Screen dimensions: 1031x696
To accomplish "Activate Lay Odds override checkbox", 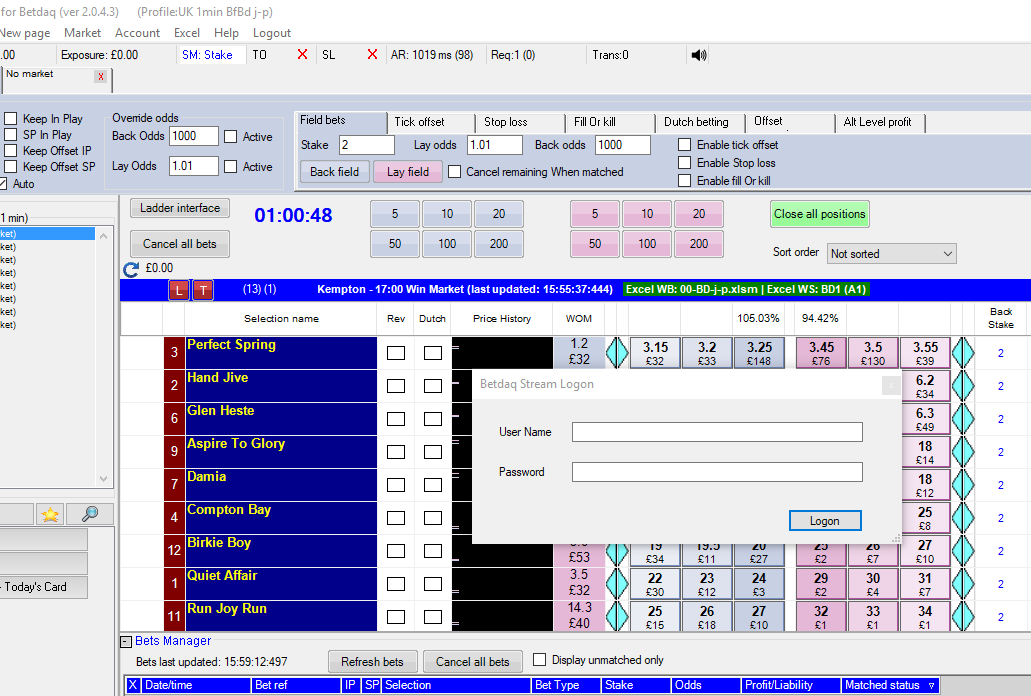I will [230, 167].
